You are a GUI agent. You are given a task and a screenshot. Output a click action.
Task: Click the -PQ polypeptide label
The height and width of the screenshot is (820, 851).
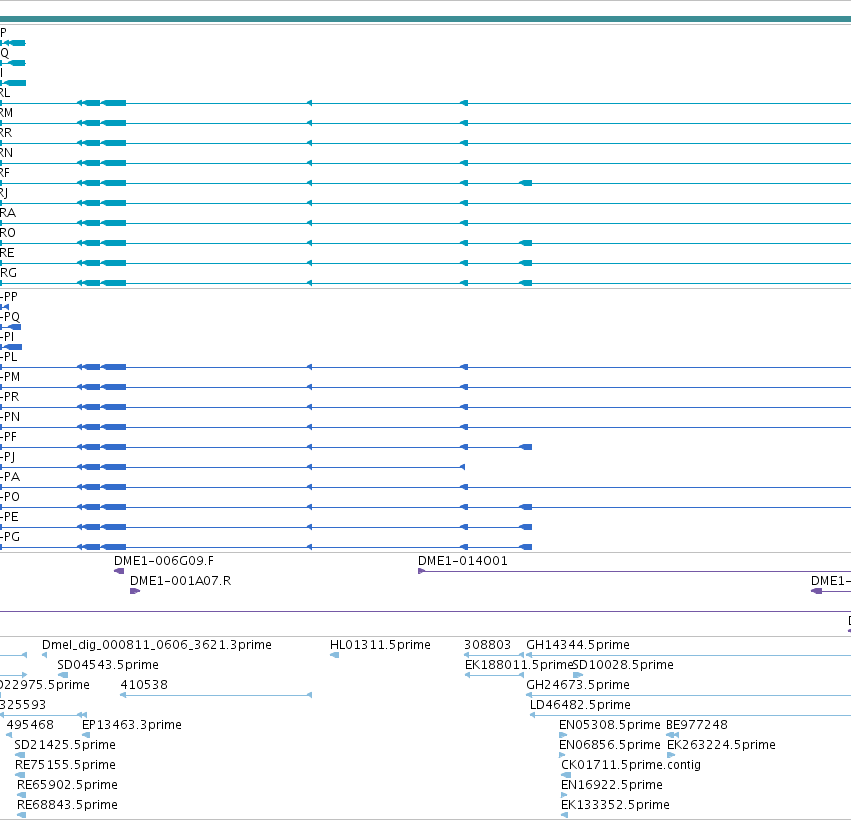[x=10, y=317]
